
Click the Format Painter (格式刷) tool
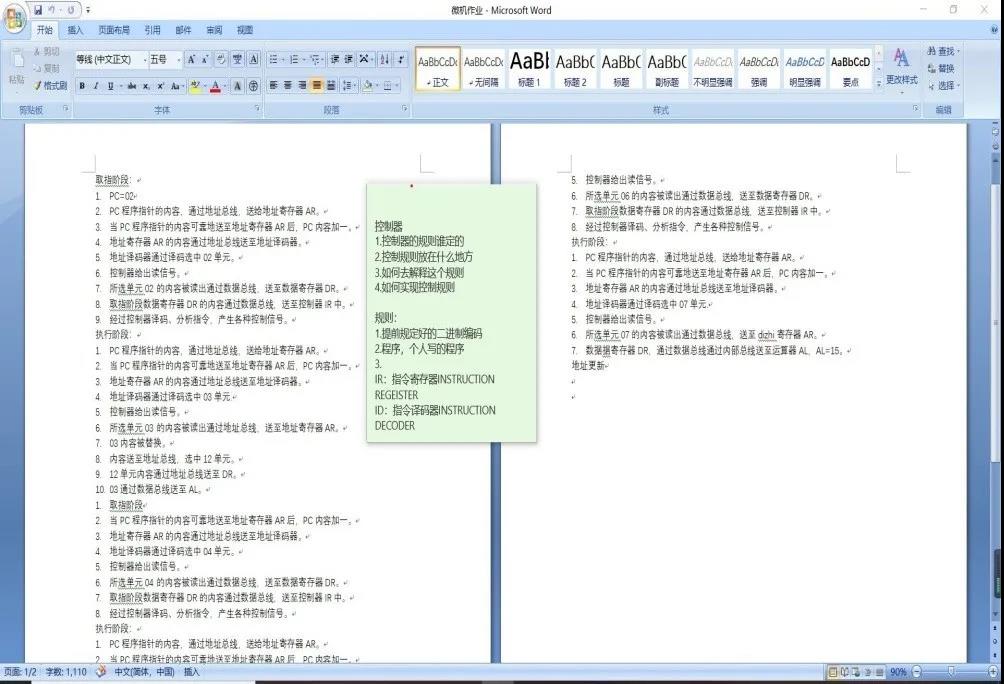click(x=49, y=85)
